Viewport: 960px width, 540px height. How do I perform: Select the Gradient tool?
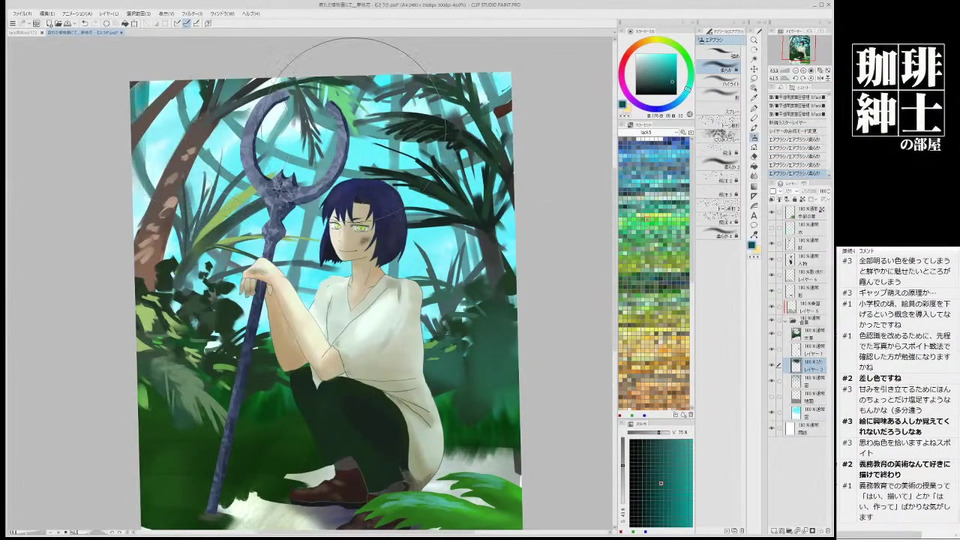(x=754, y=186)
